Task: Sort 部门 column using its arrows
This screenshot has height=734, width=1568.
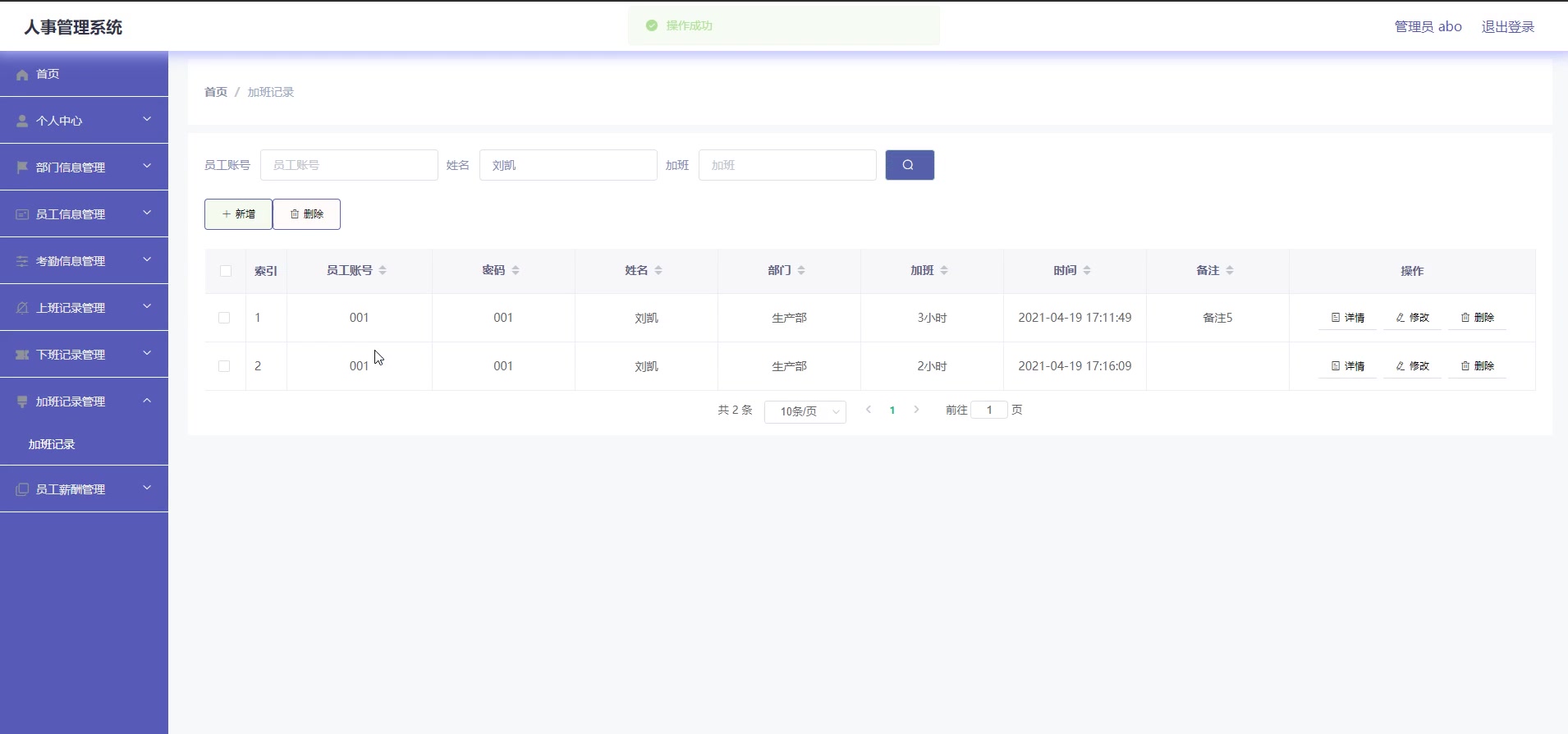Action: click(801, 270)
